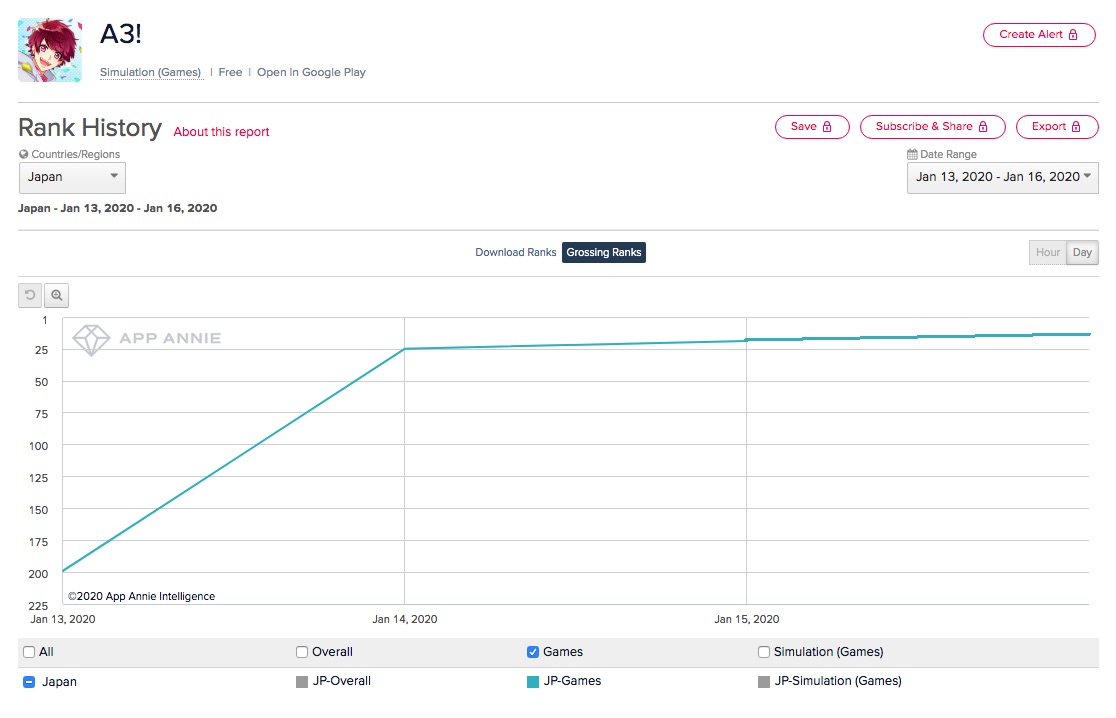Screen dimensions: 1116x718
Task: Click the Free price label
Action: pos(230,73)
